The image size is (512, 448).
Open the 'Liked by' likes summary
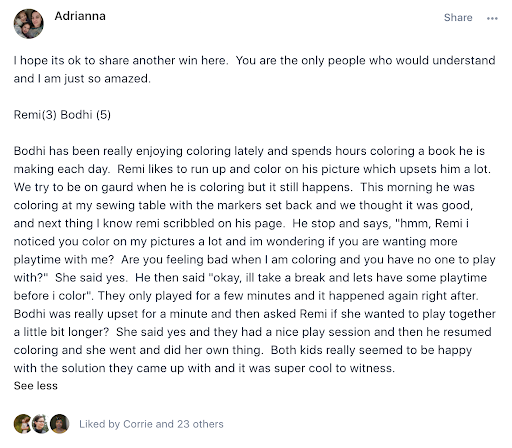(x=151, y=424)
